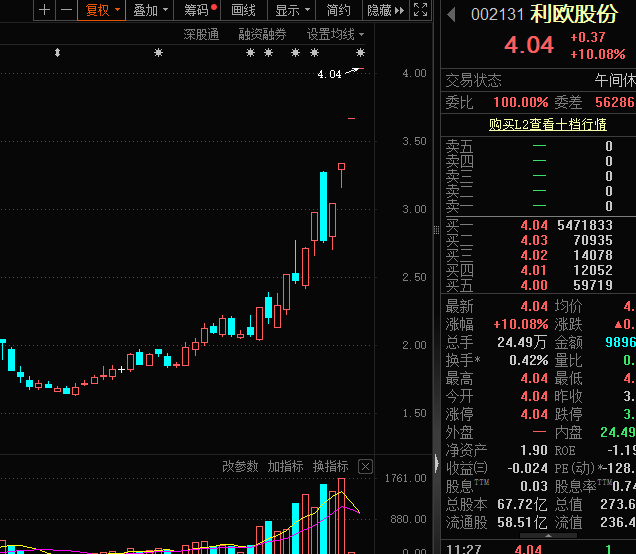Click the double-arrow toolbar overflow icon
636x554 pixels.
tap(400, 10)
